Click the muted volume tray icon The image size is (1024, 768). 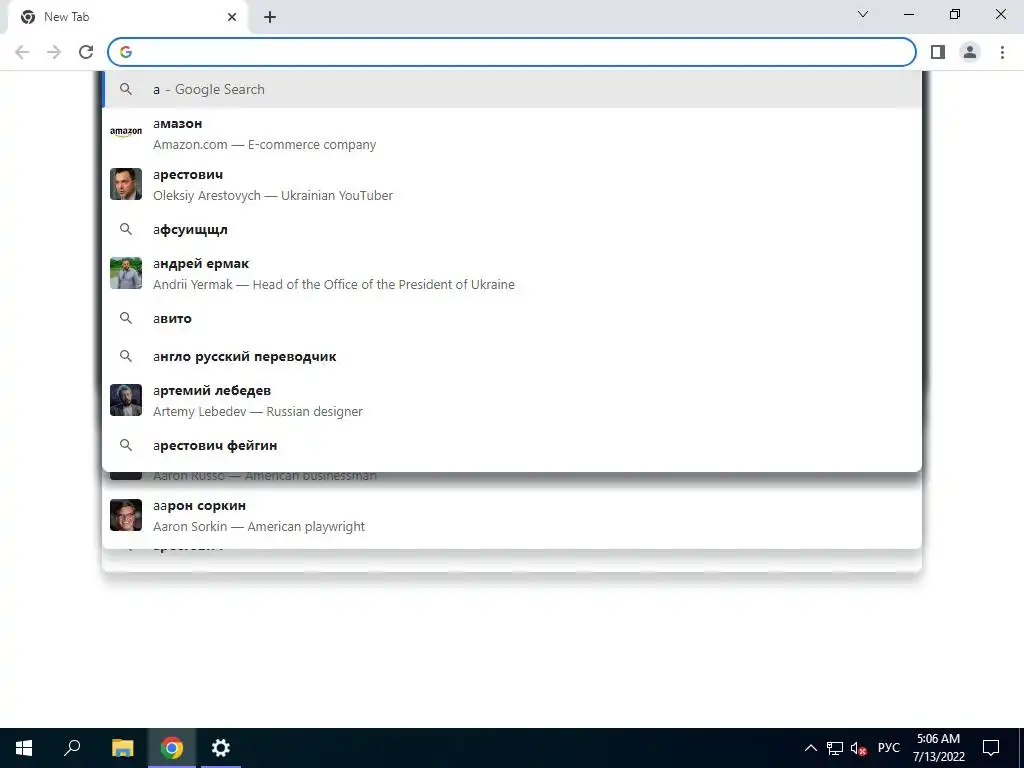point(858,748)
